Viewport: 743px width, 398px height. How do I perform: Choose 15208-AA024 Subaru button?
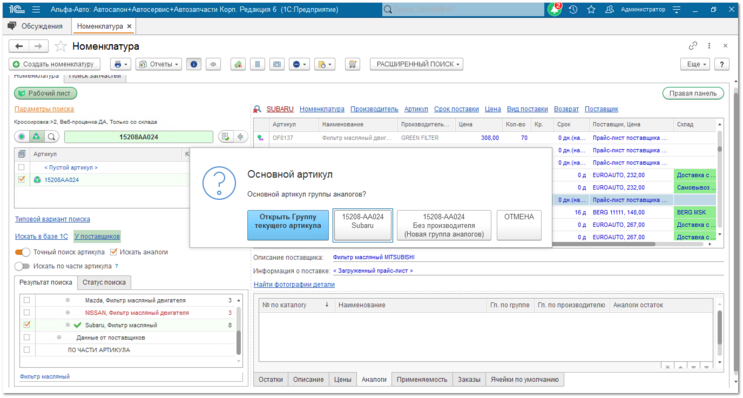(x=362, y=225)
